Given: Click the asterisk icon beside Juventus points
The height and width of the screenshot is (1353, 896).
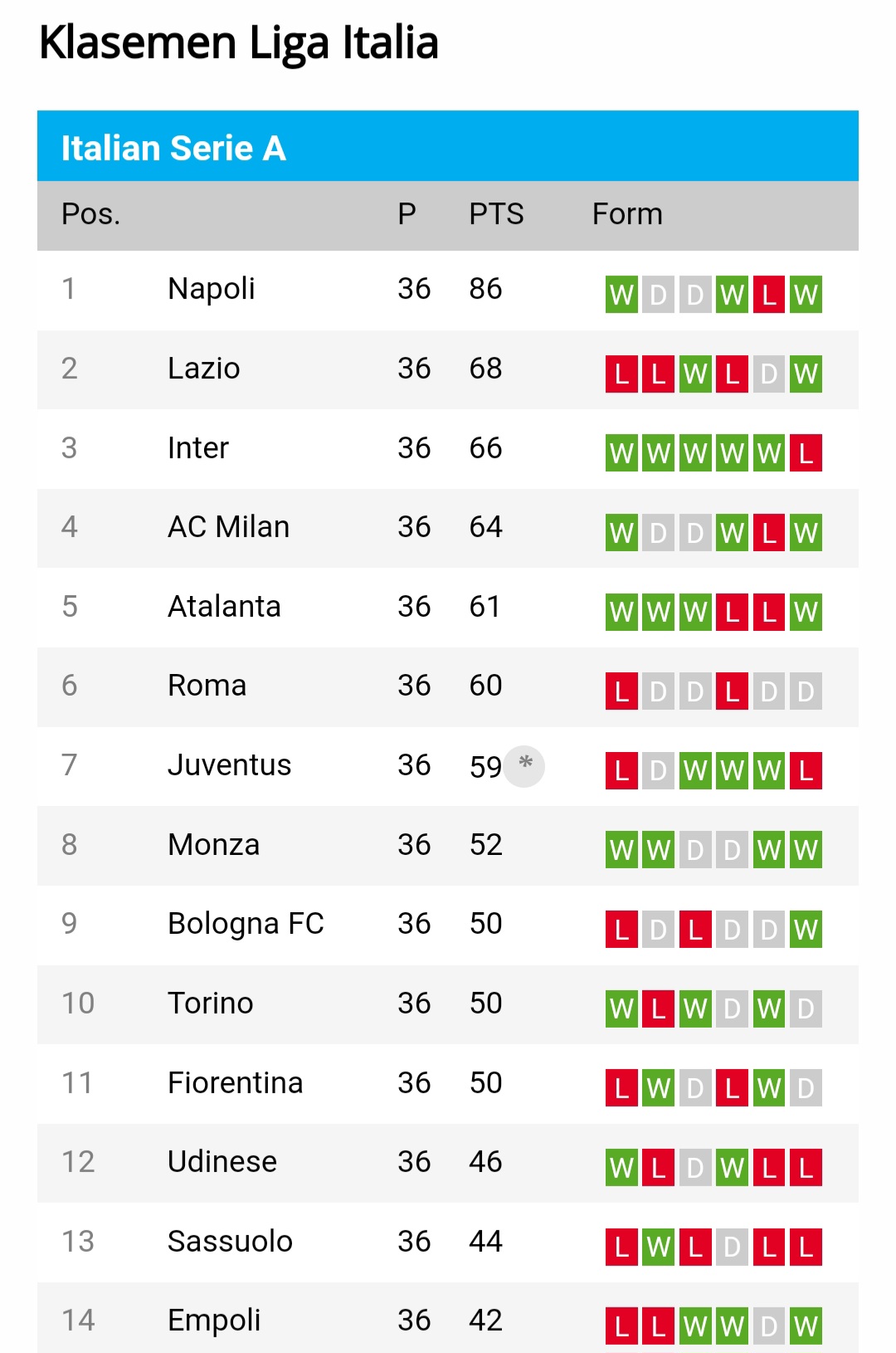Looking at the screenshot, I should [x=524, y=765].
